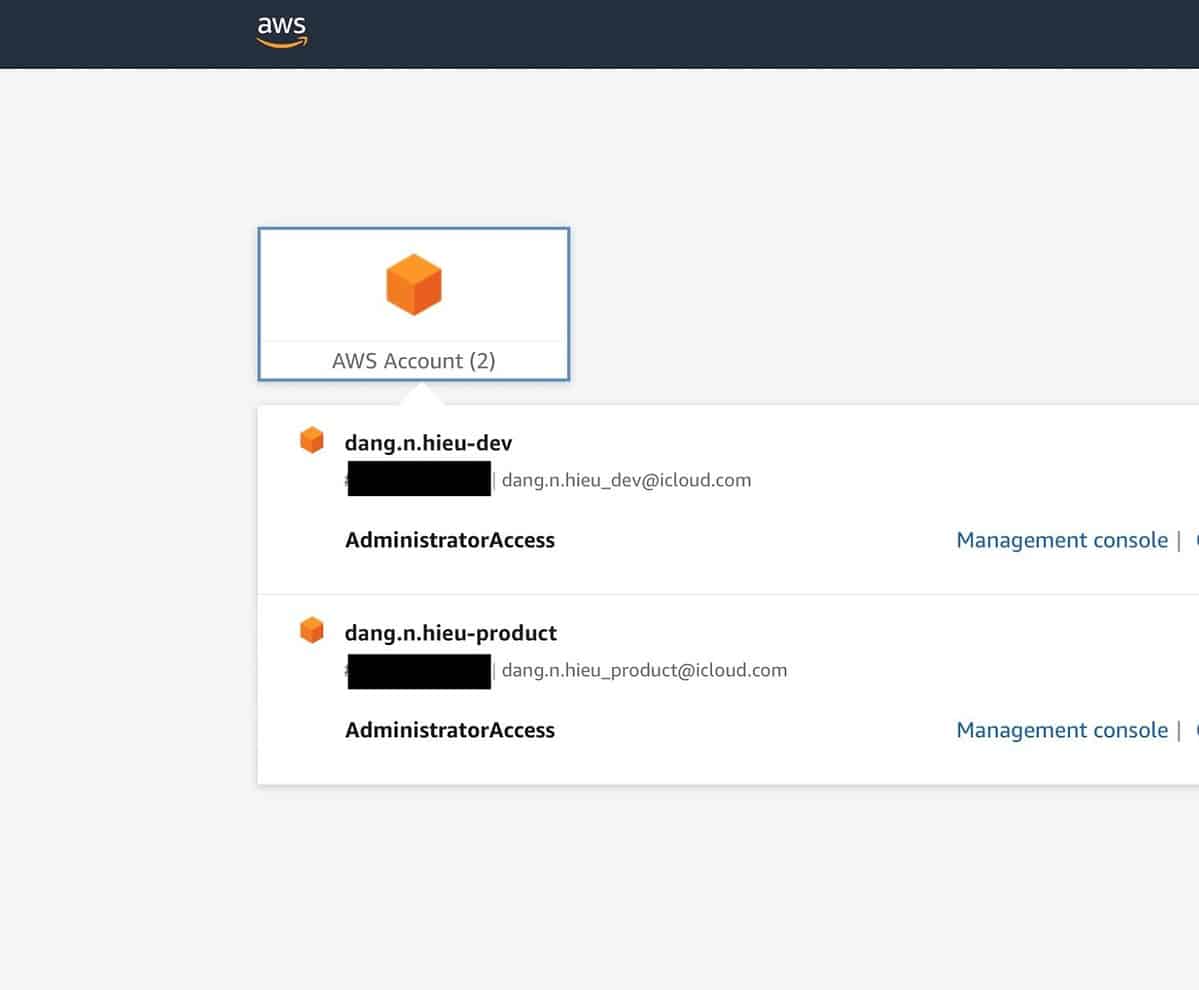Open Management console for dang.n.hieu-dev
The height and width of the screenshot is (990, 1199).
click(x=1062, y=539)
